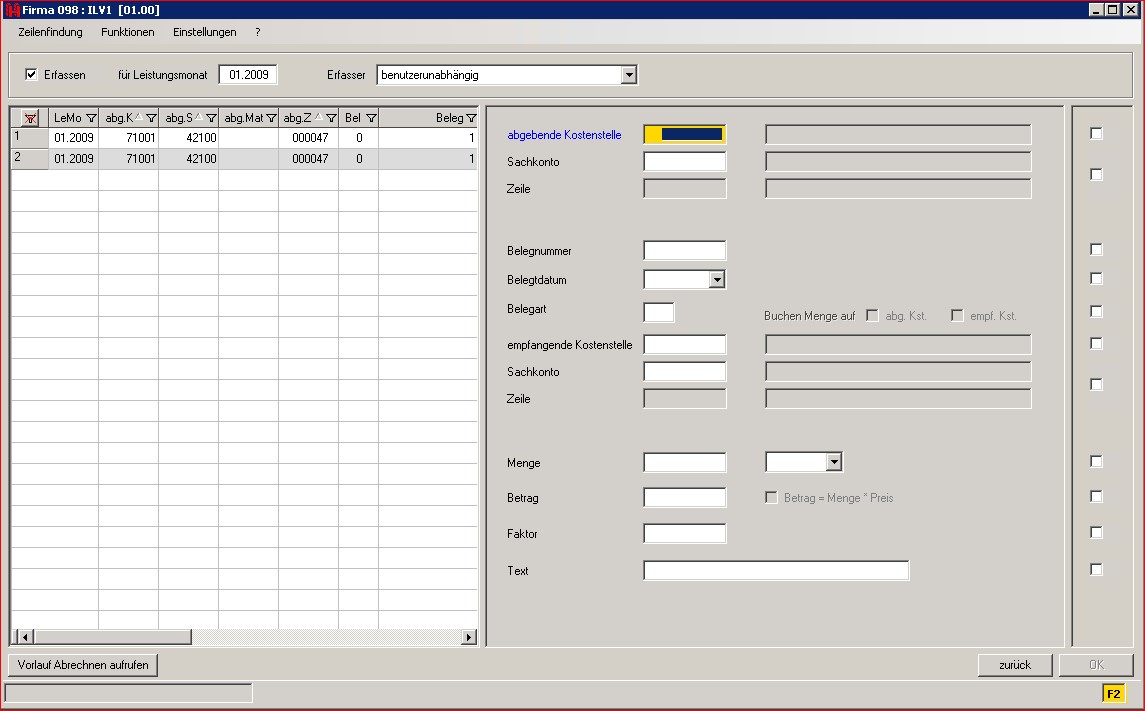Click the filter icon on the abg.Mat column

pyautogui.click(x=271, y=118)
